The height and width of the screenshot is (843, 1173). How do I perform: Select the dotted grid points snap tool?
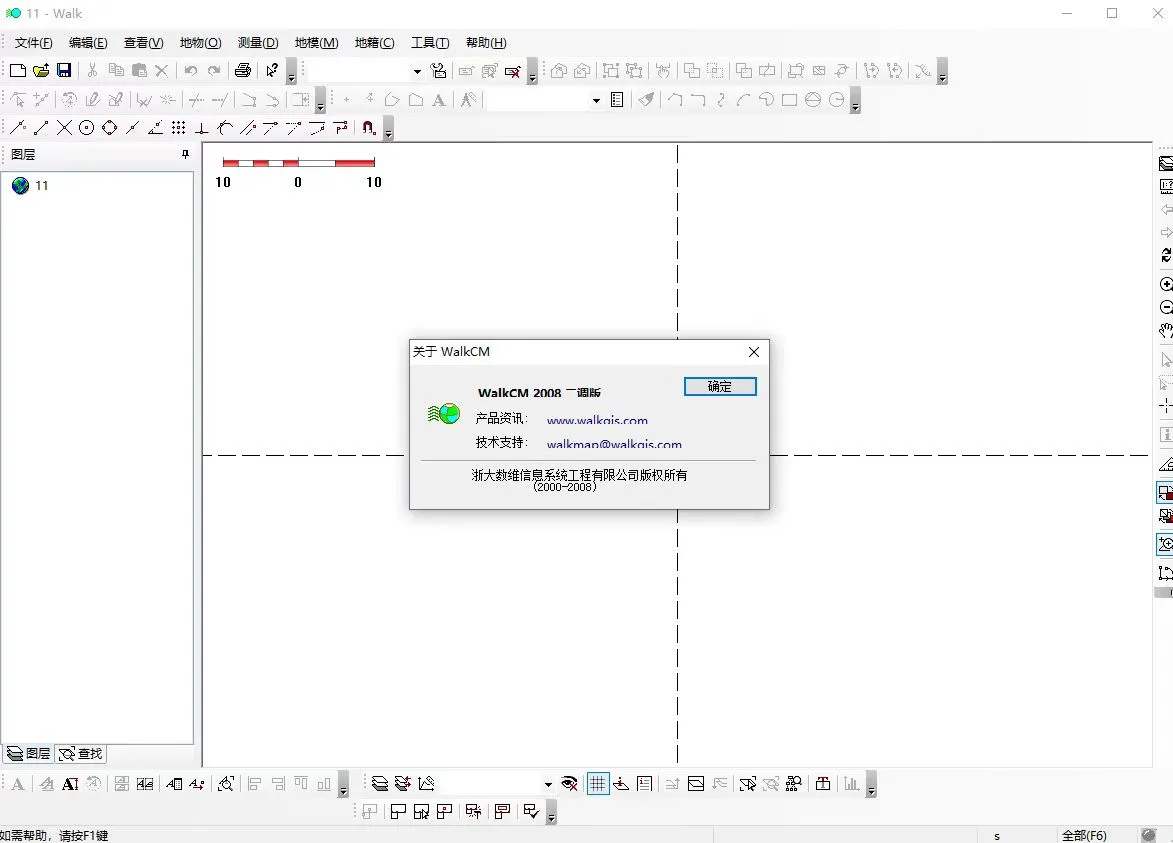point(178,128)
